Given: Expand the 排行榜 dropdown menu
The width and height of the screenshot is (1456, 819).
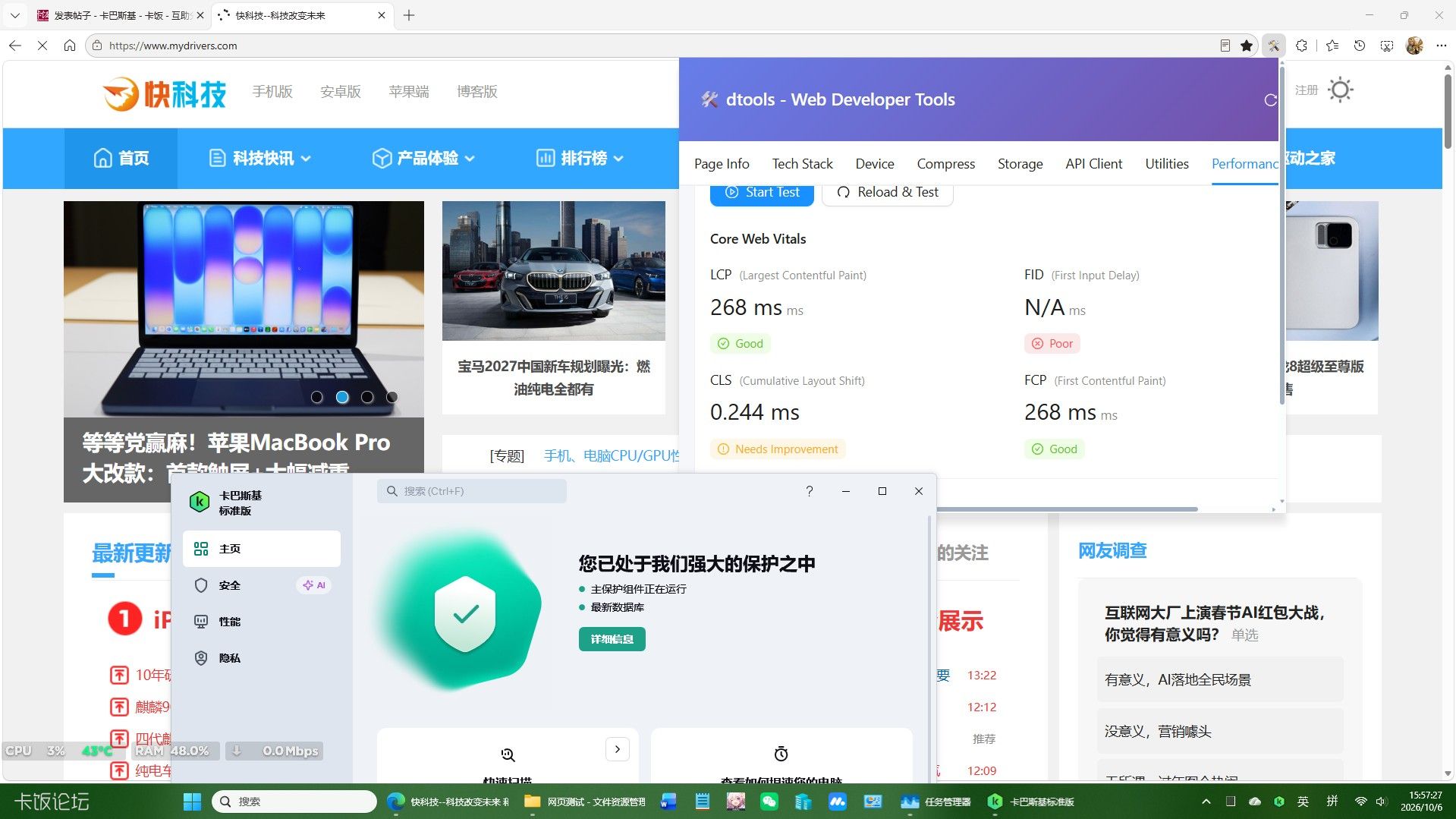Looking at the screenshot, I should [x=580, y=158].
